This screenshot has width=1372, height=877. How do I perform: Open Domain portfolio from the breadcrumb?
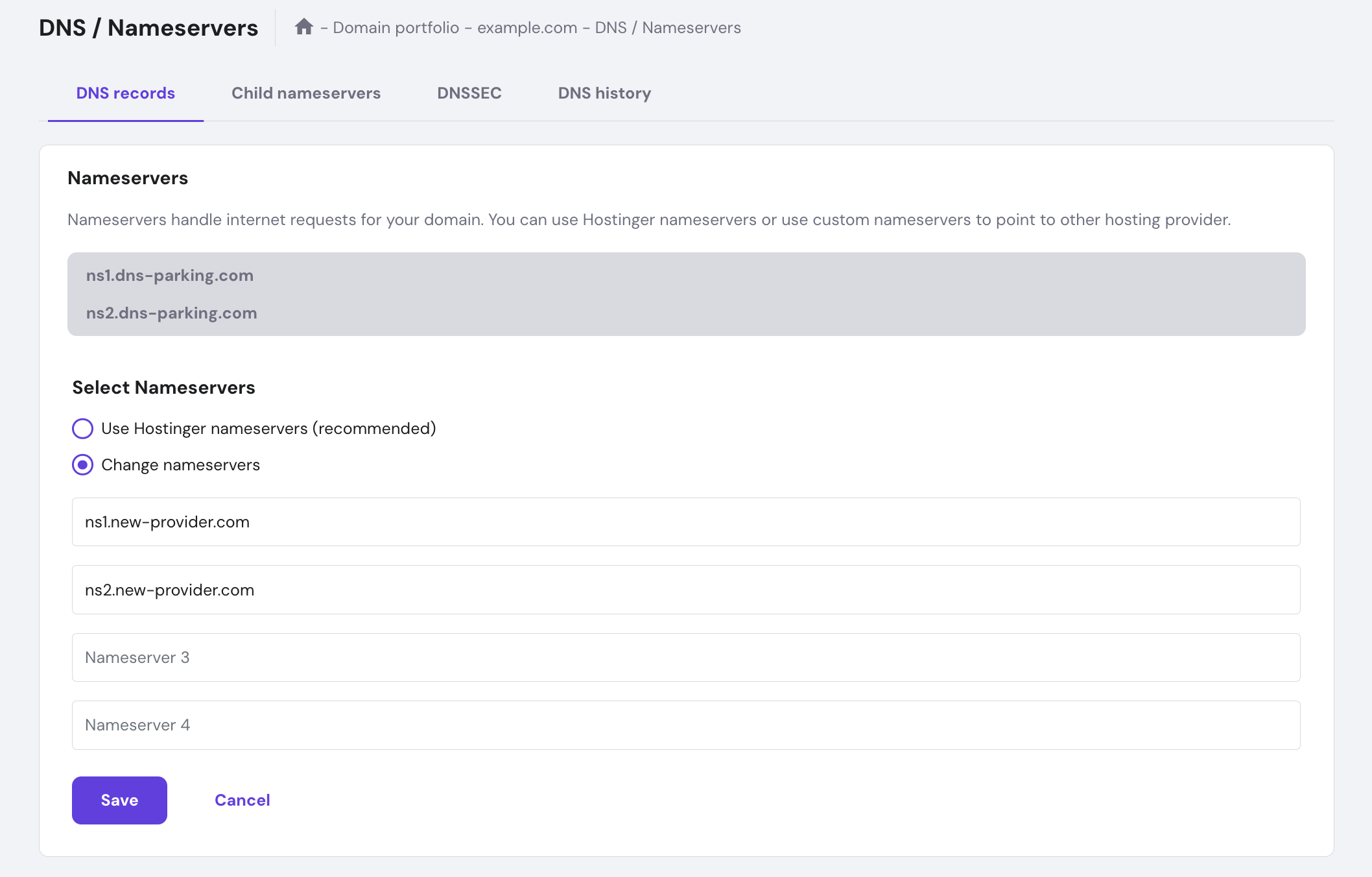coord(396,27)
